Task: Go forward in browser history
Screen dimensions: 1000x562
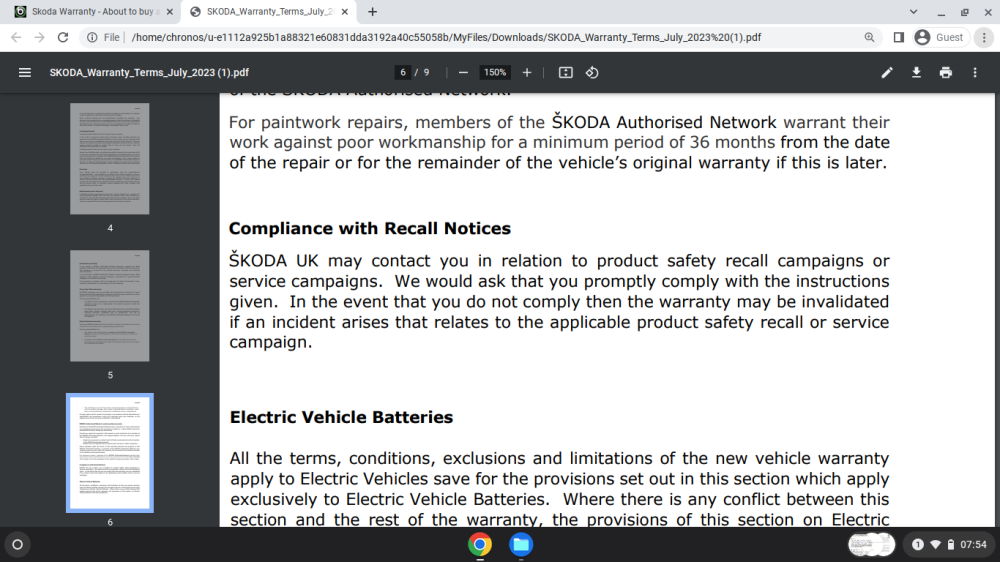Action: tap(40, 38)
